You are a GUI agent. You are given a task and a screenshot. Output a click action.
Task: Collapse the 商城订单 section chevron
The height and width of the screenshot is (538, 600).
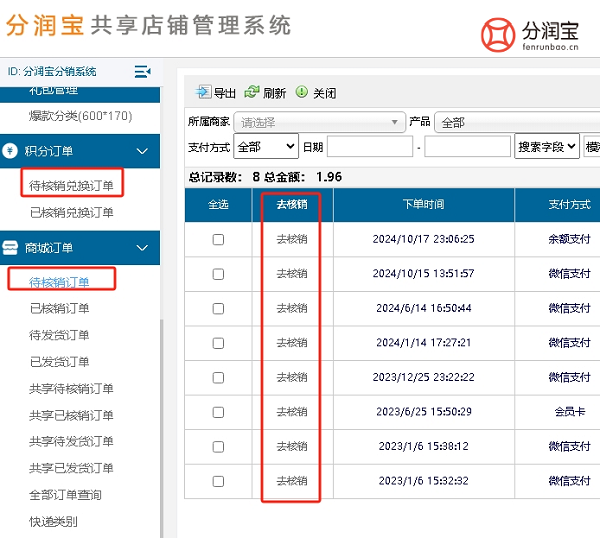click(x=142, y=247)
